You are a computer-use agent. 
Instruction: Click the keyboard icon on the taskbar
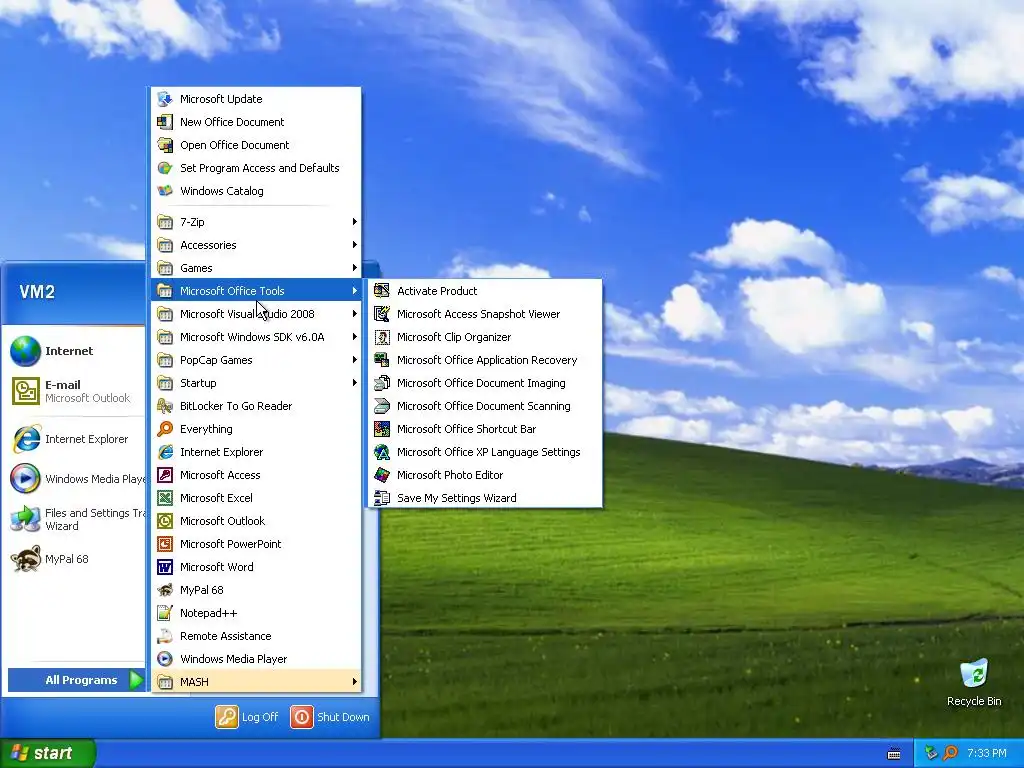893,754
